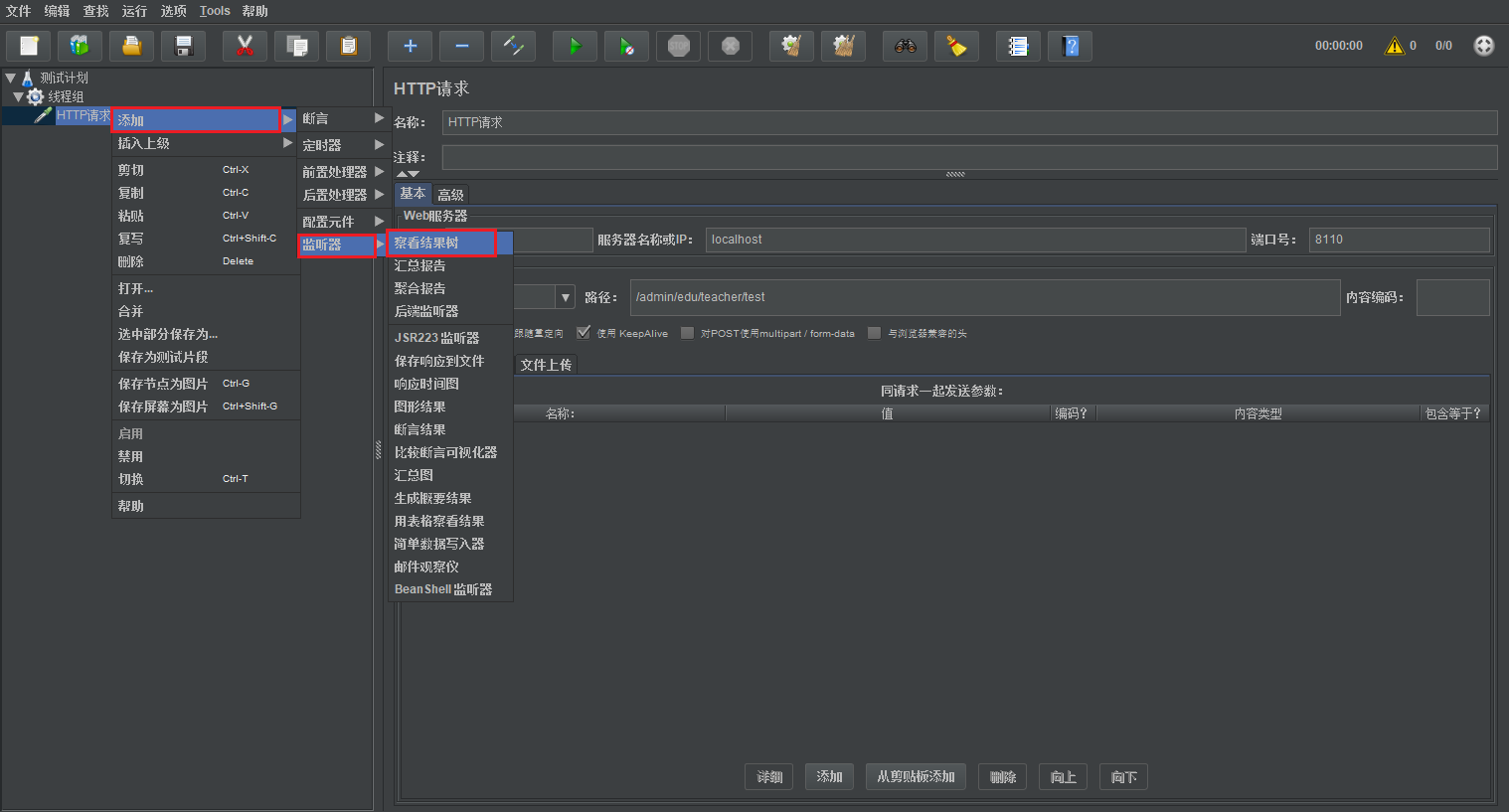
Task: Toggle the 使用 KeepAlive checkbox
Action: click(x=584, y=333)
